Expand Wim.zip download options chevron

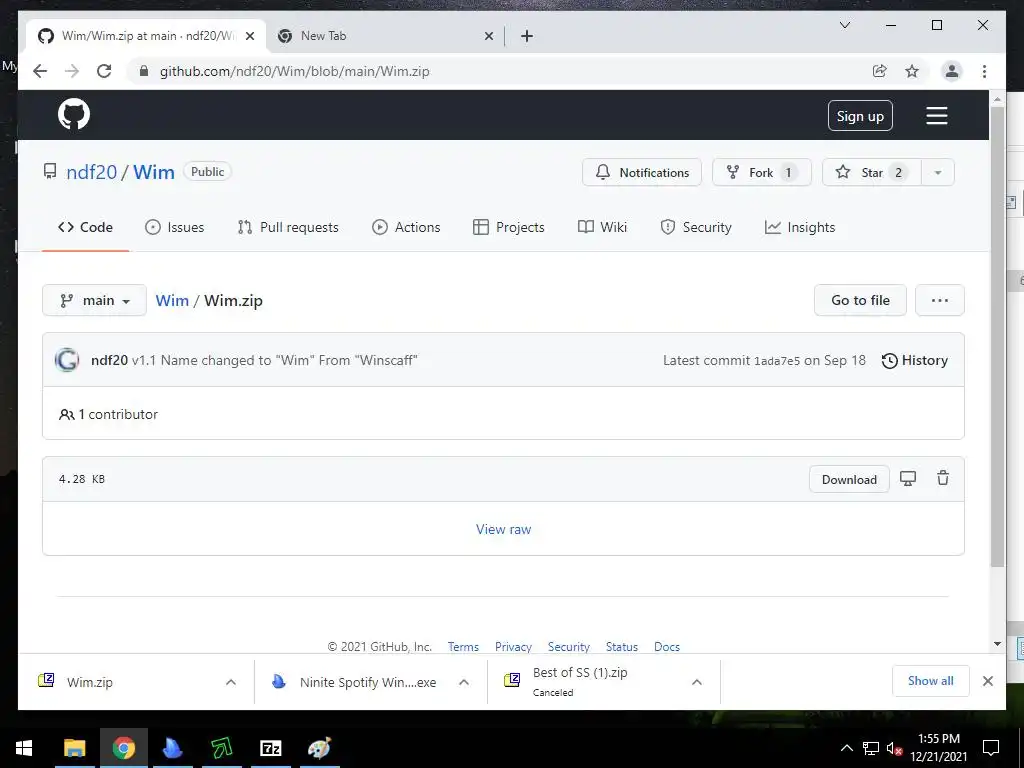(231, 682)
